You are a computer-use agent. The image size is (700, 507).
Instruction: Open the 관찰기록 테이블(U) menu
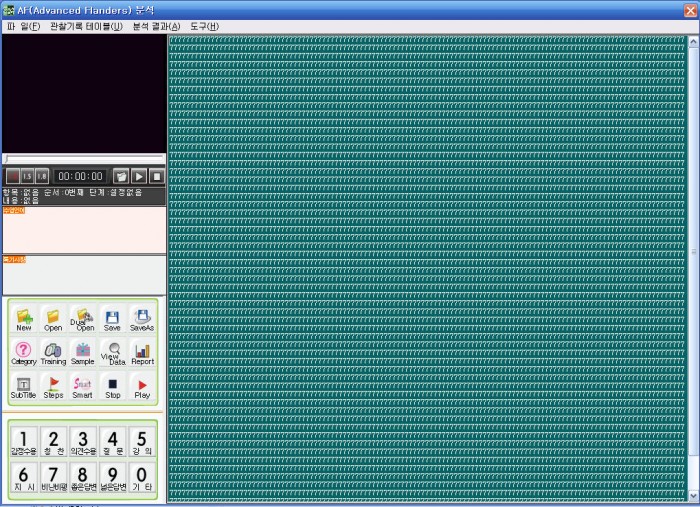point(86,26)
